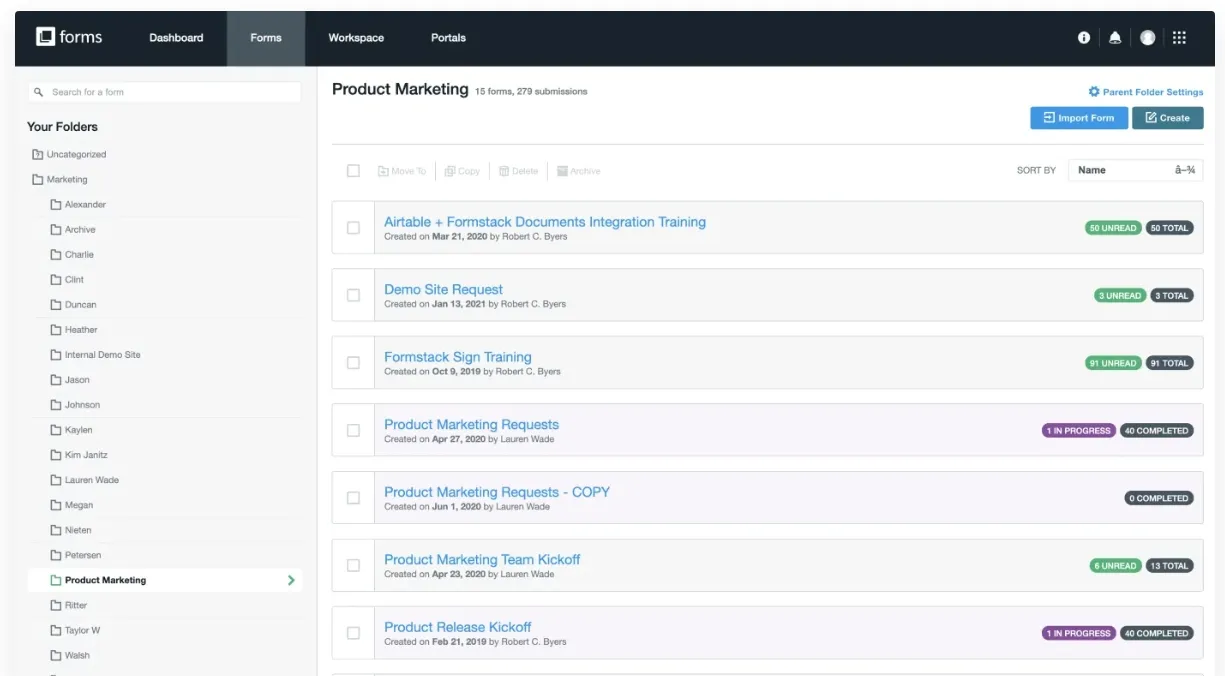Image resolution: width=1225 pixels, height=676 pixels.
Task: Click the Create button
Action: (1168, 118)
